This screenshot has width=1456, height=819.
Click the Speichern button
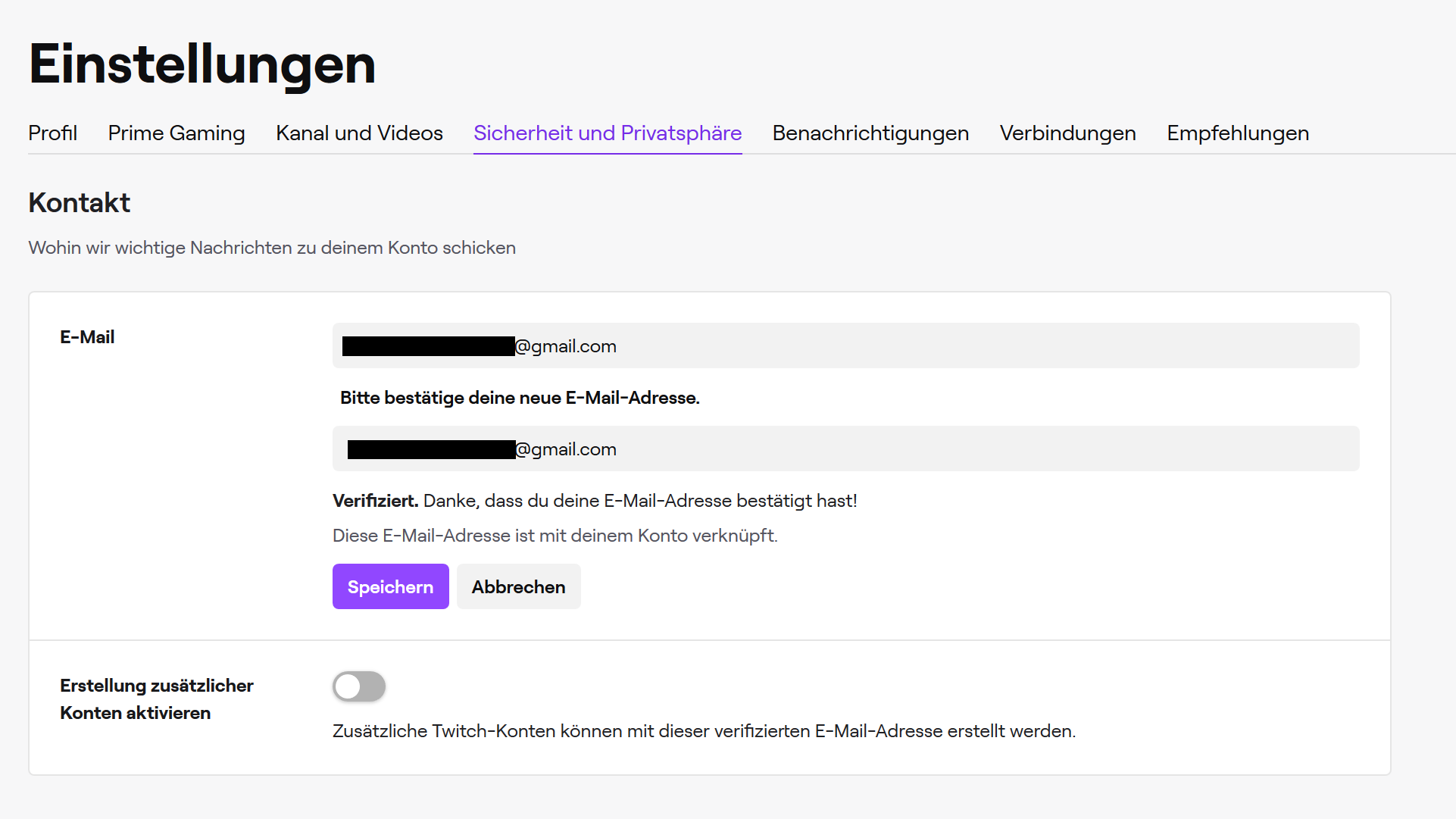tap(390, 586)
